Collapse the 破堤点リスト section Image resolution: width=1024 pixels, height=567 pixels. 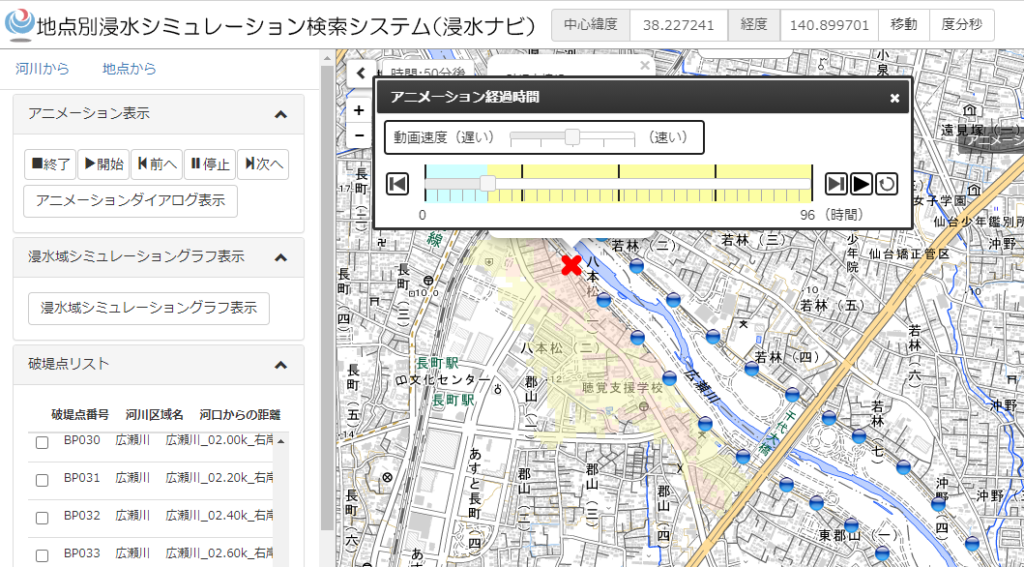(280, 365)
